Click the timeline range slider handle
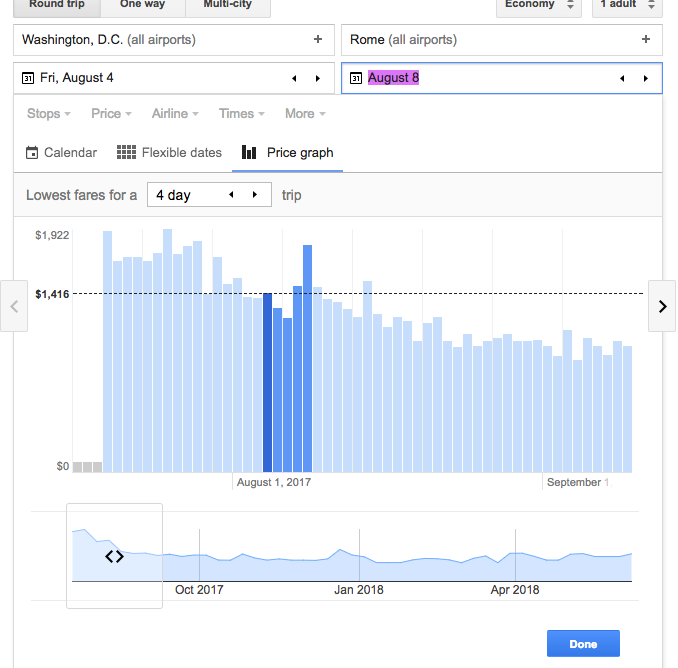 tap(114, 556)
